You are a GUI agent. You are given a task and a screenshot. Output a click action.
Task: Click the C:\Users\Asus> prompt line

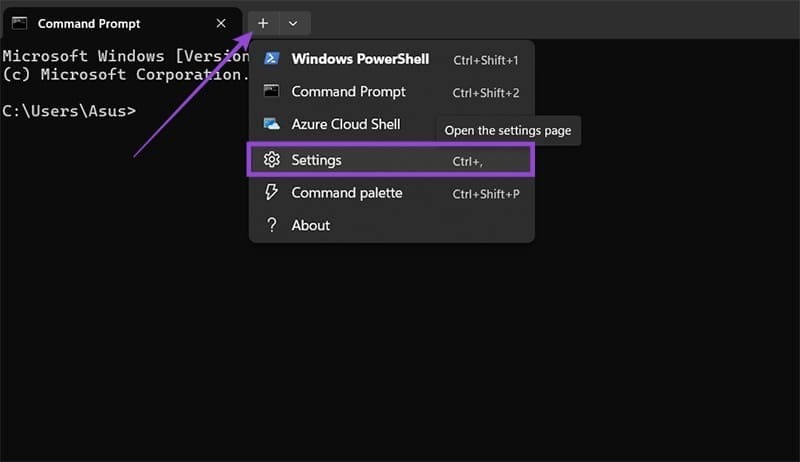coord(68,110)
